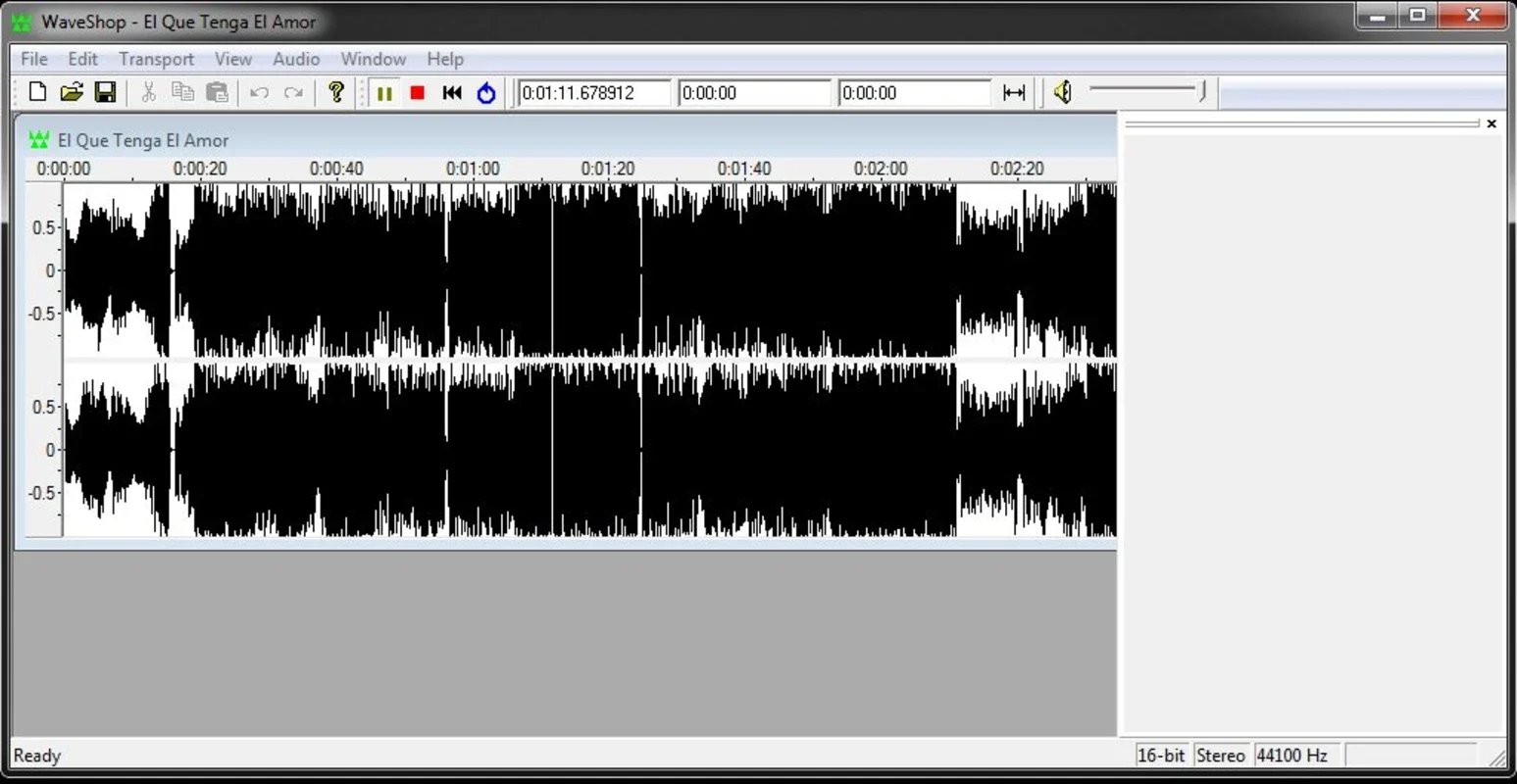Viewport: 1517px width, 784px height.
Task: Stop playback with the red square button
Action: coord(418,93)
